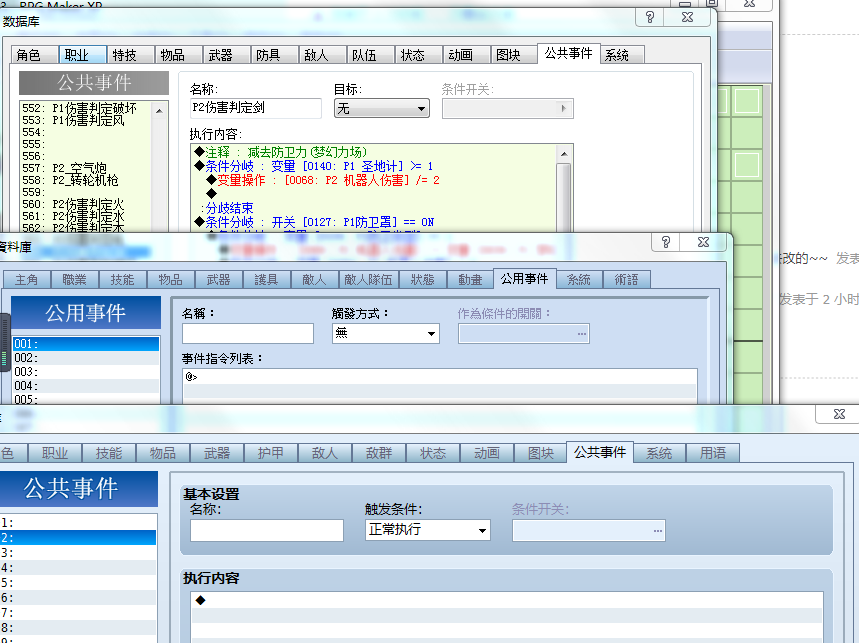Click empty 名称 field under 基本设置
Viewport: 859px width, 643px height.
point(267,530)
